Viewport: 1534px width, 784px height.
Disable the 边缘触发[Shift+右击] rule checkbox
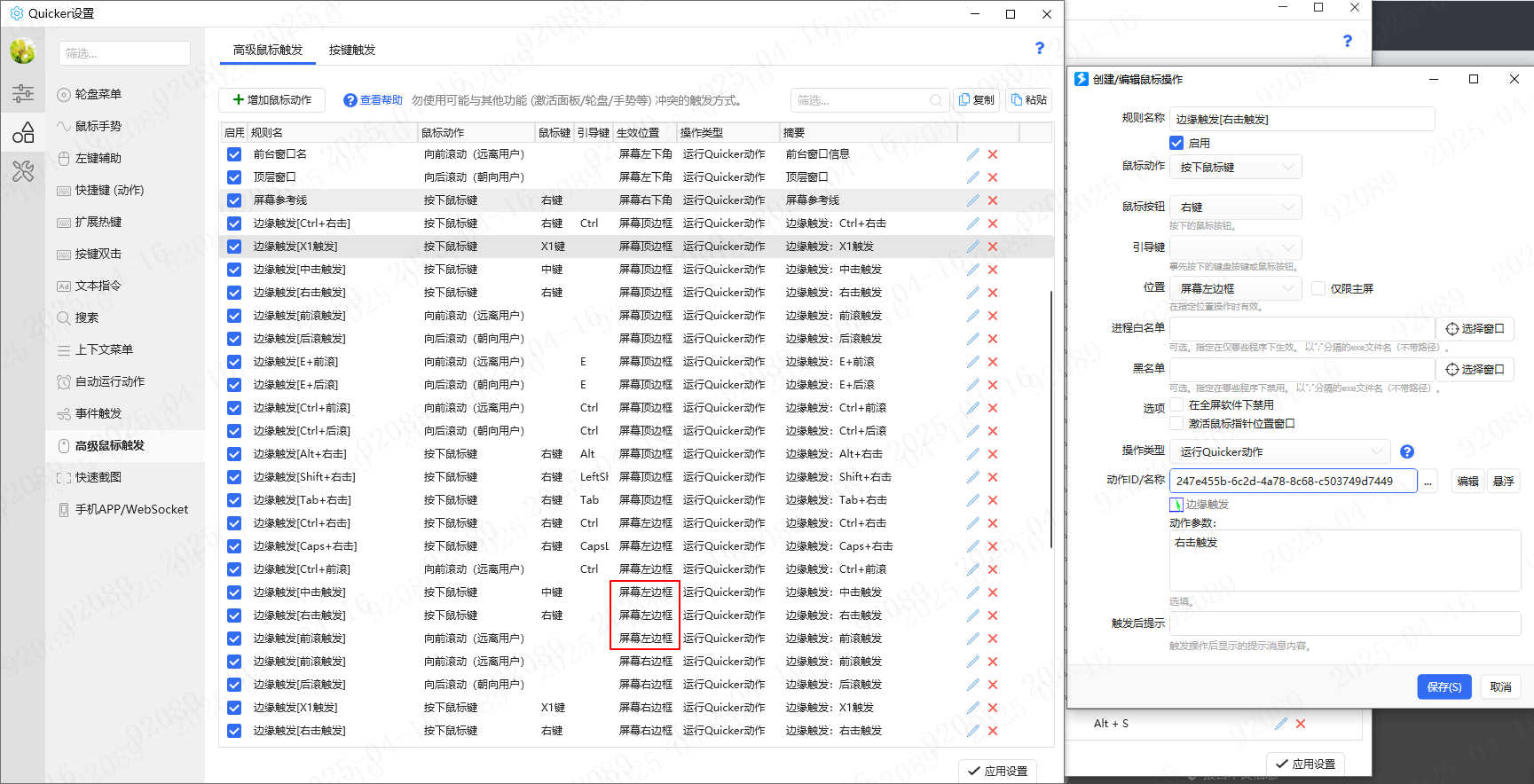tap(234, 477)
